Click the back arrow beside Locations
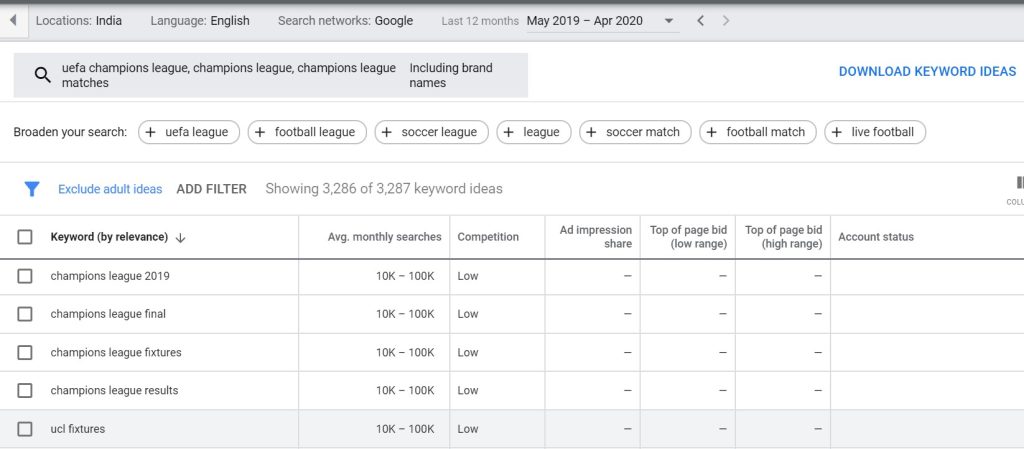Viewport: 1024px width, 449px height. [x=13, y=20]
